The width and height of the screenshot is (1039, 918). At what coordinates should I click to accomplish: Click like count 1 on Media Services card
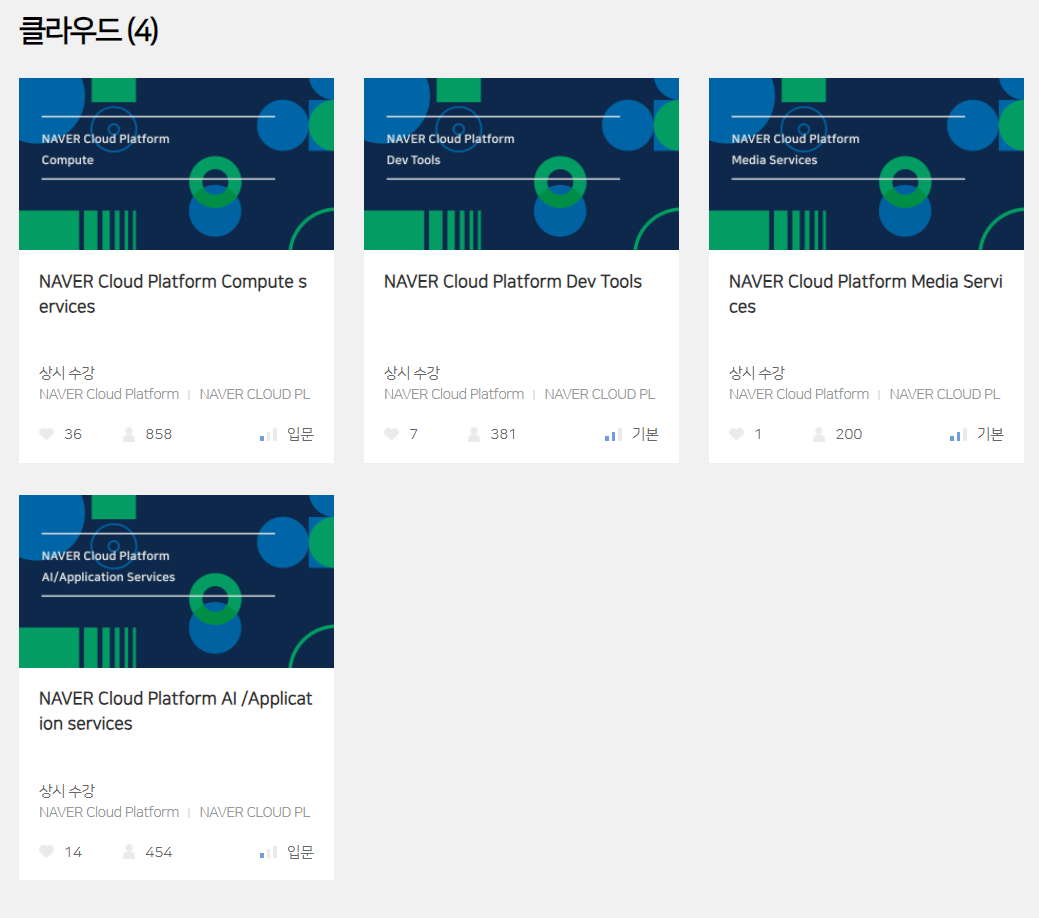pyautogui.click(x=758, y=434)
